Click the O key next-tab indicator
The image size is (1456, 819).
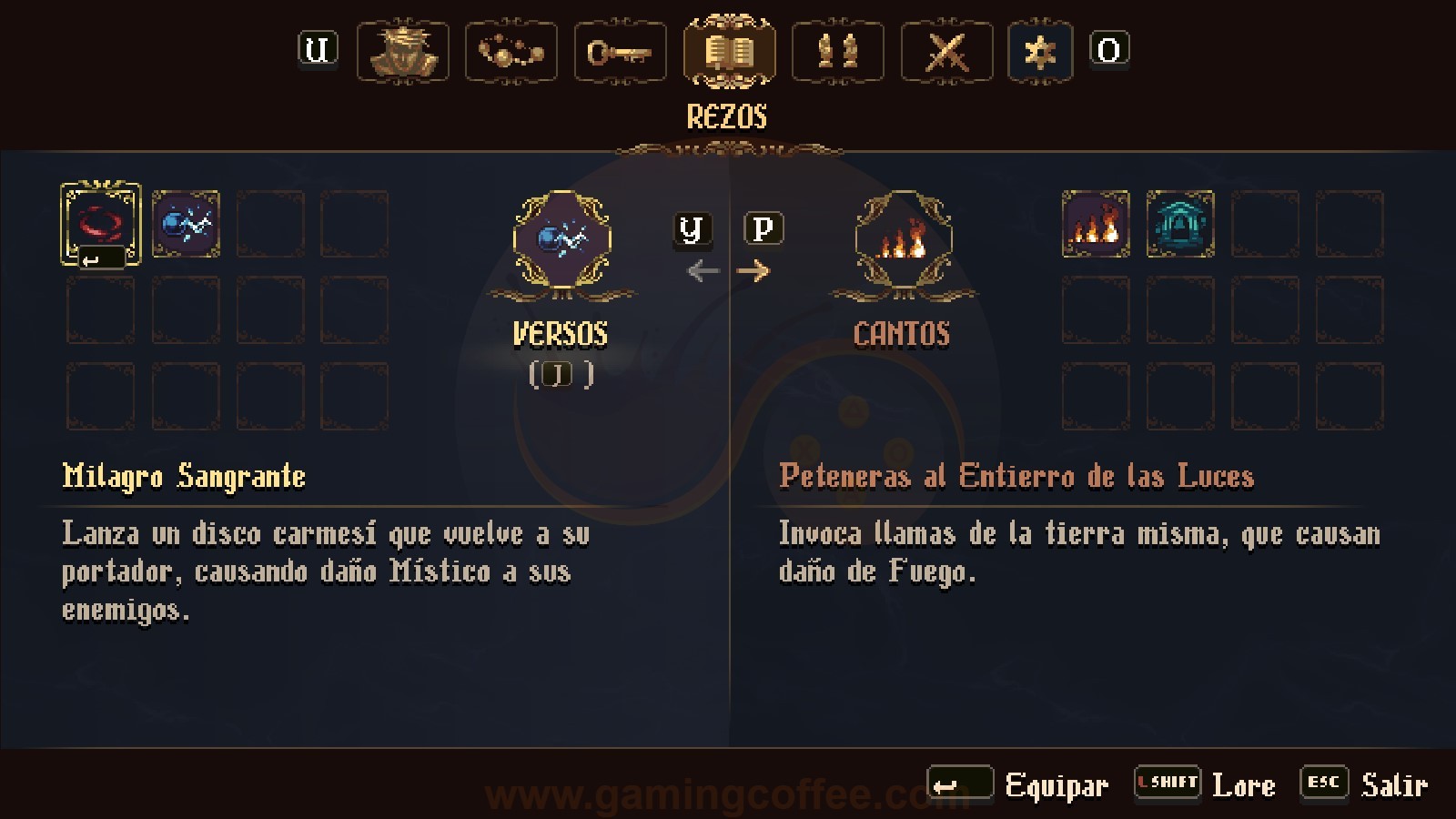point(1109,48)
